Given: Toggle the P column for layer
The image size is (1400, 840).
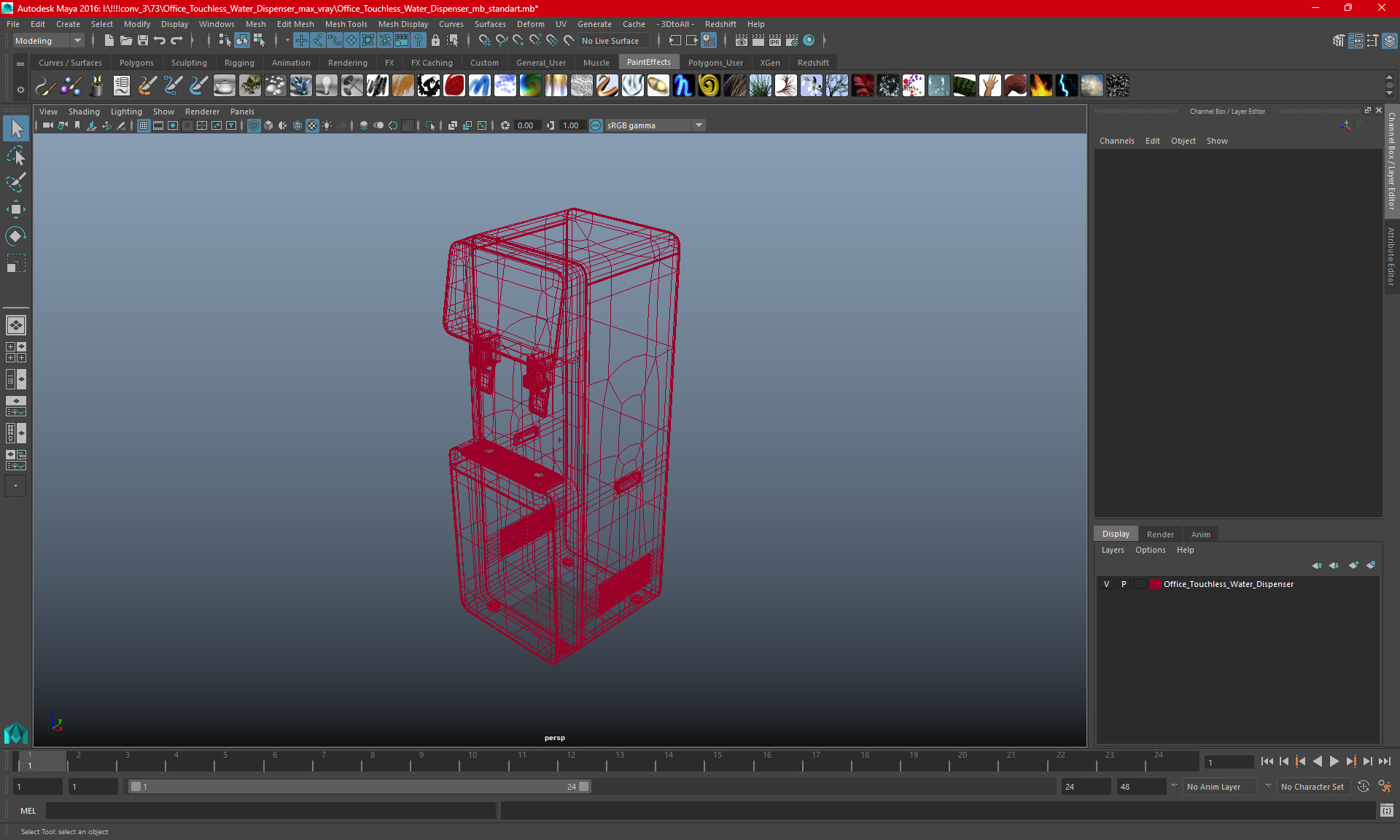Looking at the screenshot, I should coord(1123,583).
